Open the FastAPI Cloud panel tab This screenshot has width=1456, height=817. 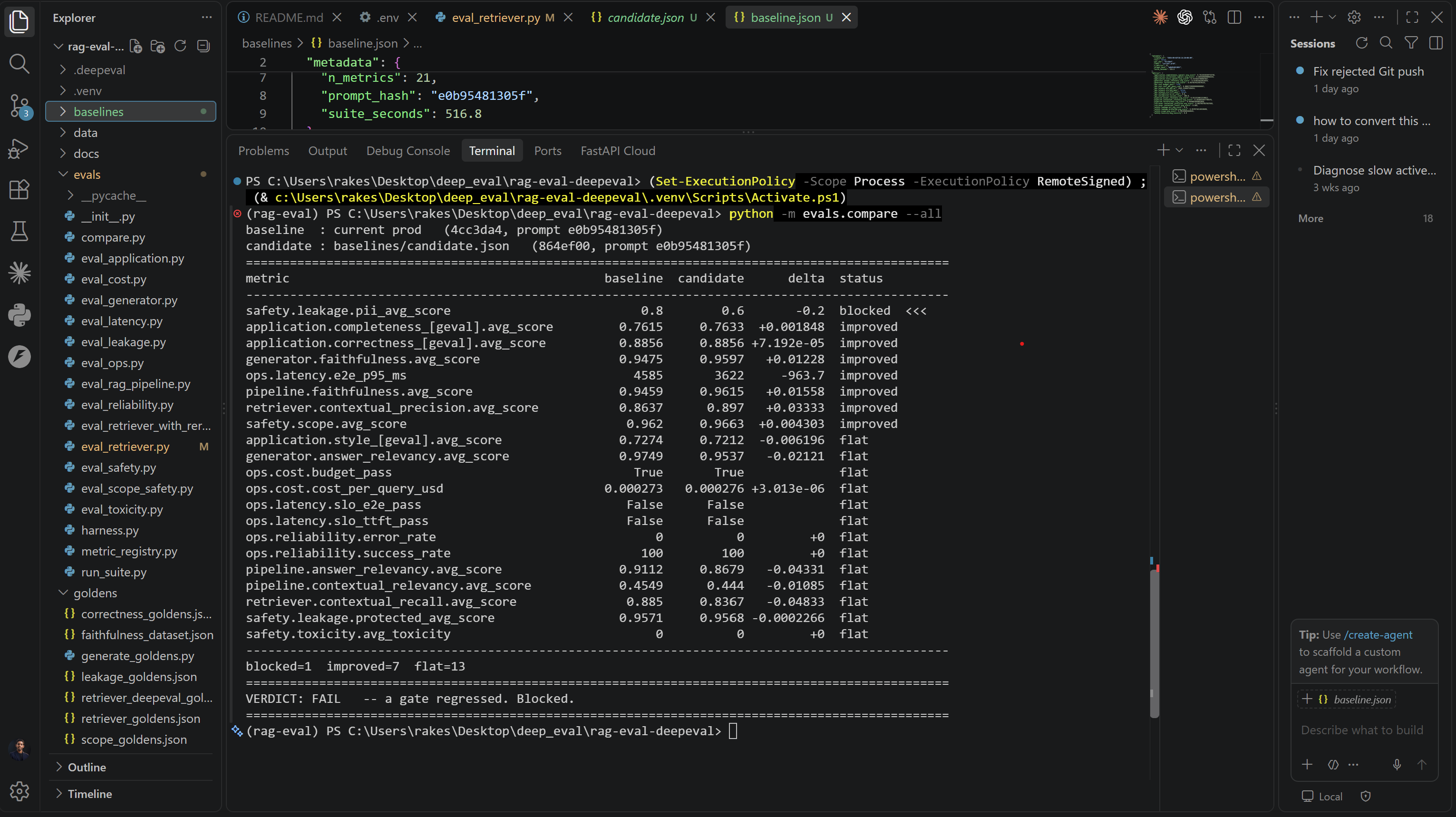[x=618, y=150]
